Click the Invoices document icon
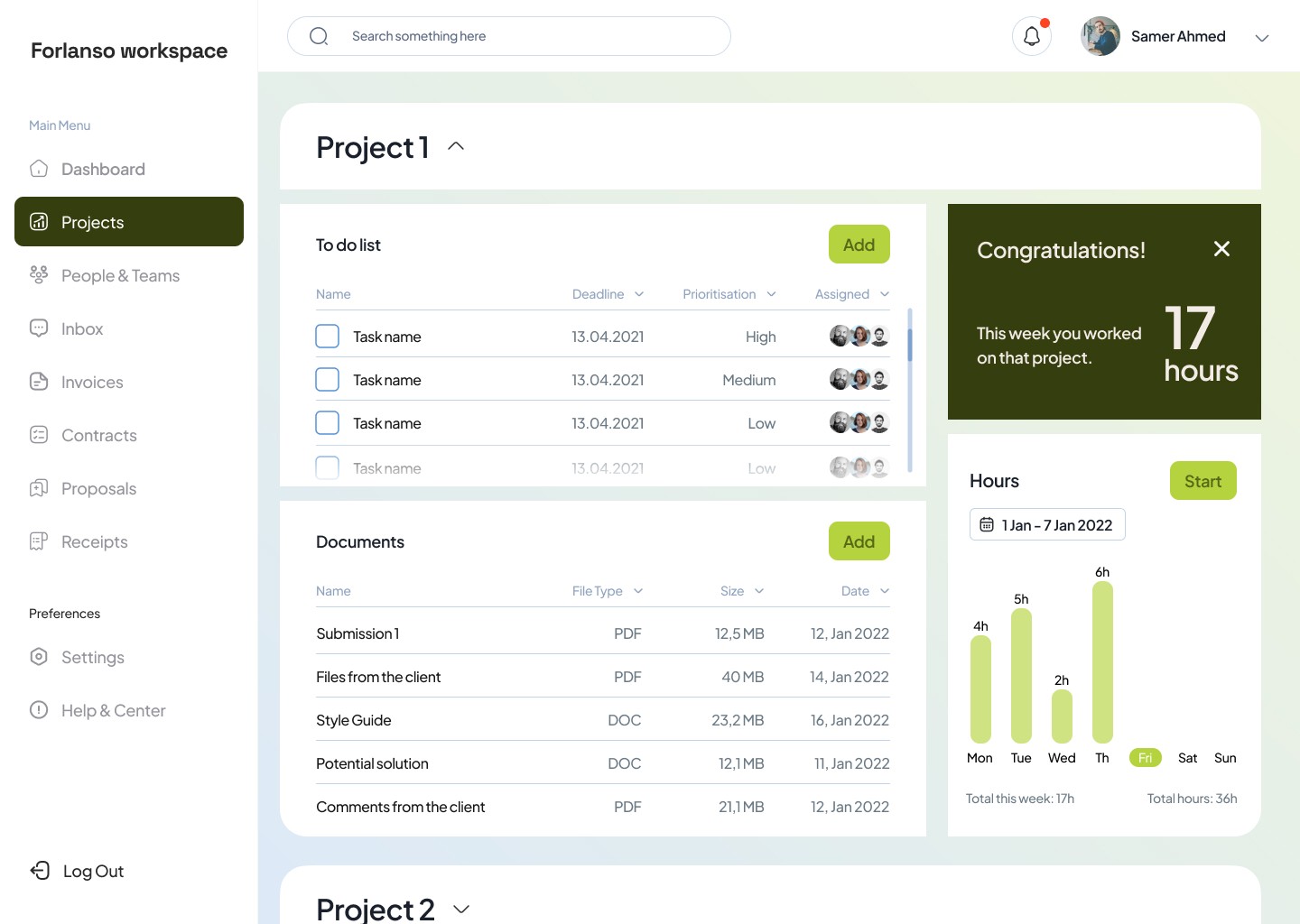The height and width of the screenshot is (924, 1300). coord(39,382)
